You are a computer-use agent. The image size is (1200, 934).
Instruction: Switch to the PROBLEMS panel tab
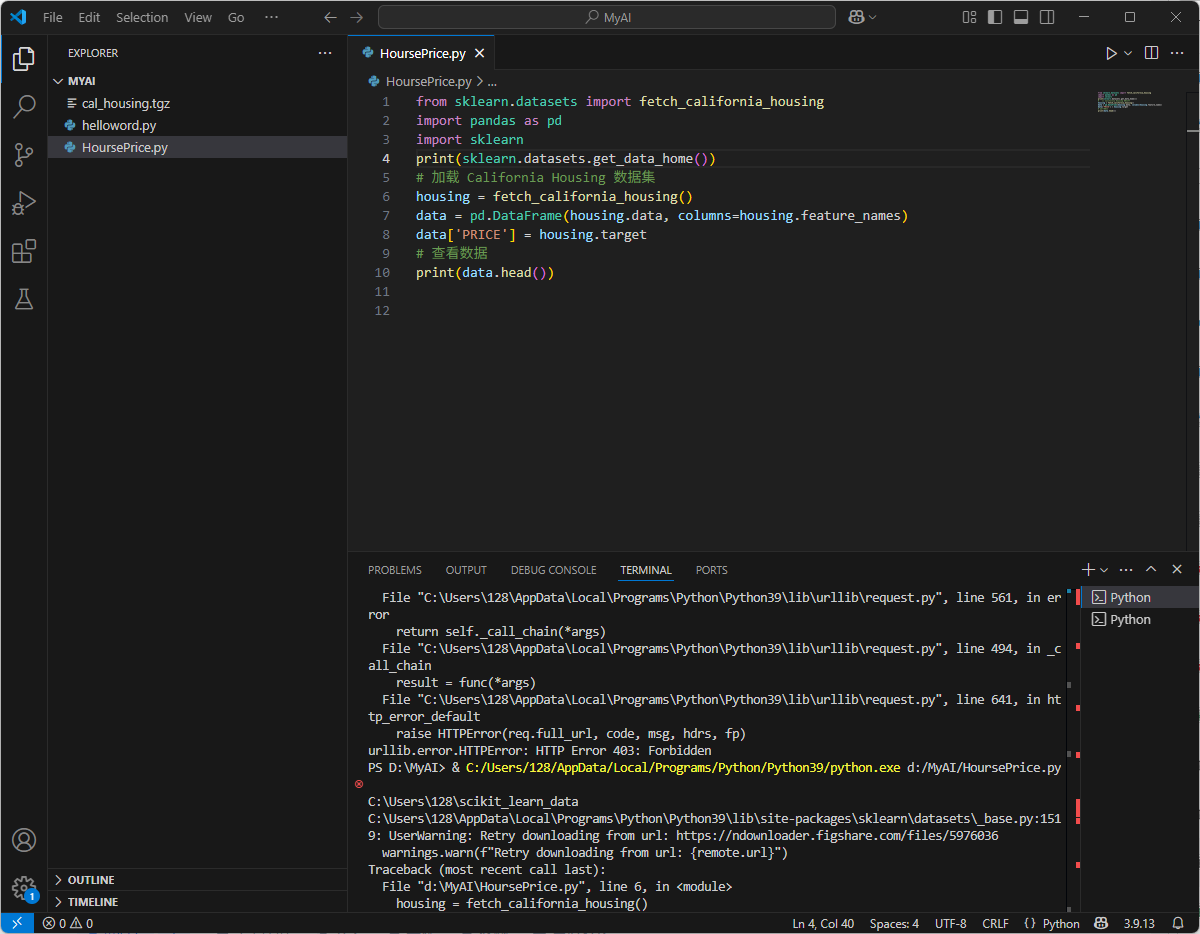394,570
